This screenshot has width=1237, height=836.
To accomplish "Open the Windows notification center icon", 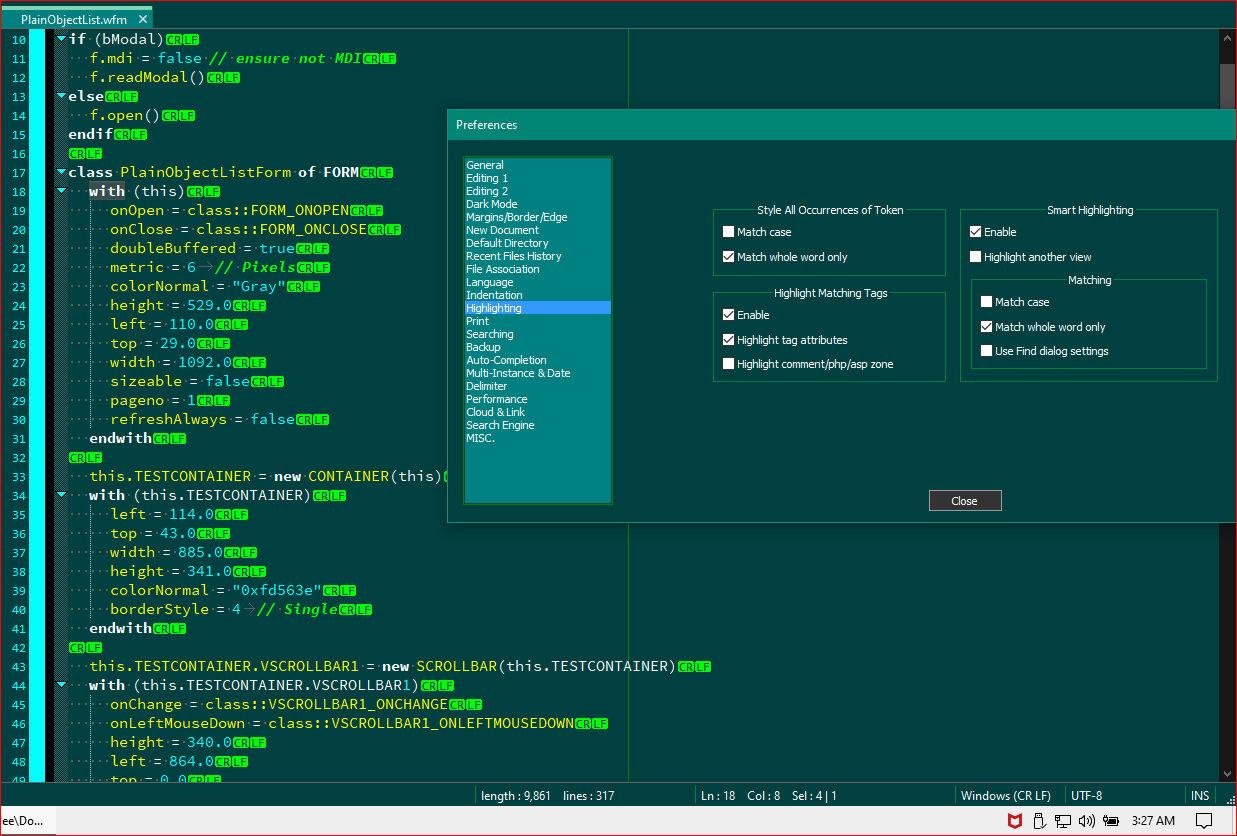I will click(1204, 821).
